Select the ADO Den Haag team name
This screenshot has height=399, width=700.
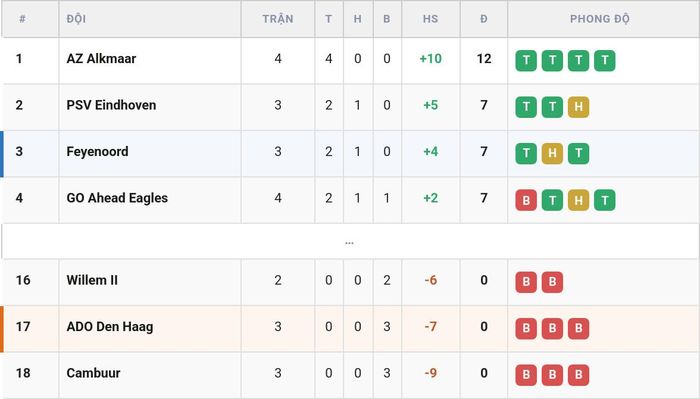click(110, 326)
